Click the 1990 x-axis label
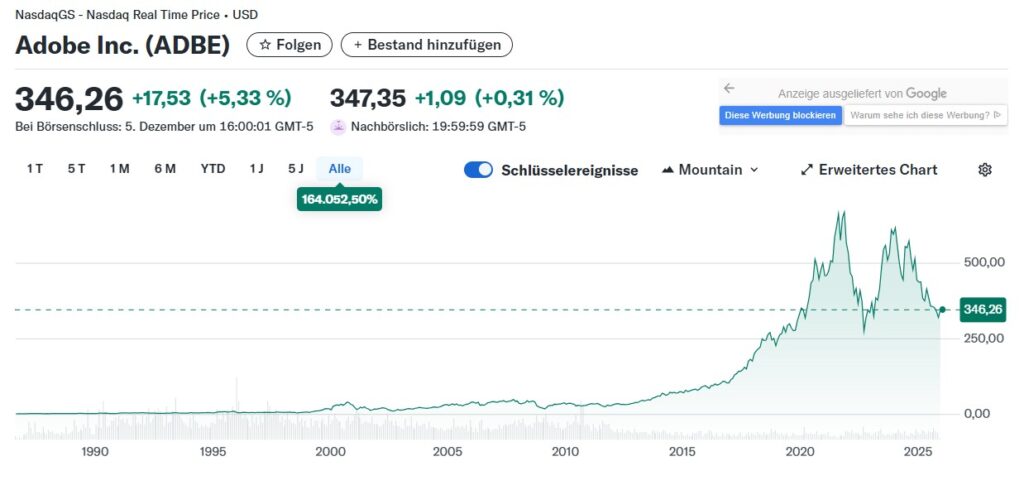 95,451
